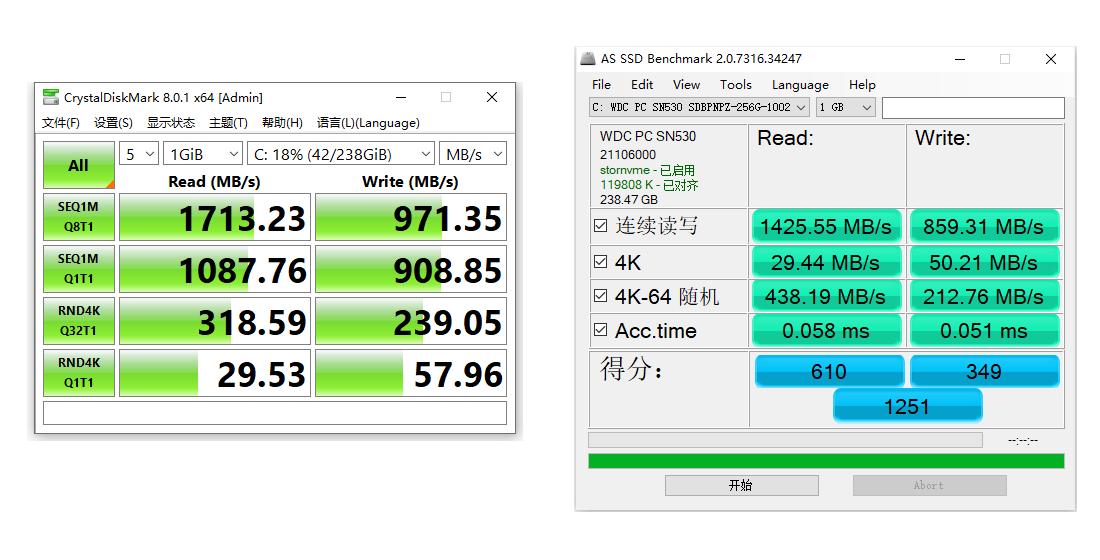Run the RND4K Q1T1 benchmark
Image resolution: width=1100 pixels, height=560 pixels.
[79, 373]
